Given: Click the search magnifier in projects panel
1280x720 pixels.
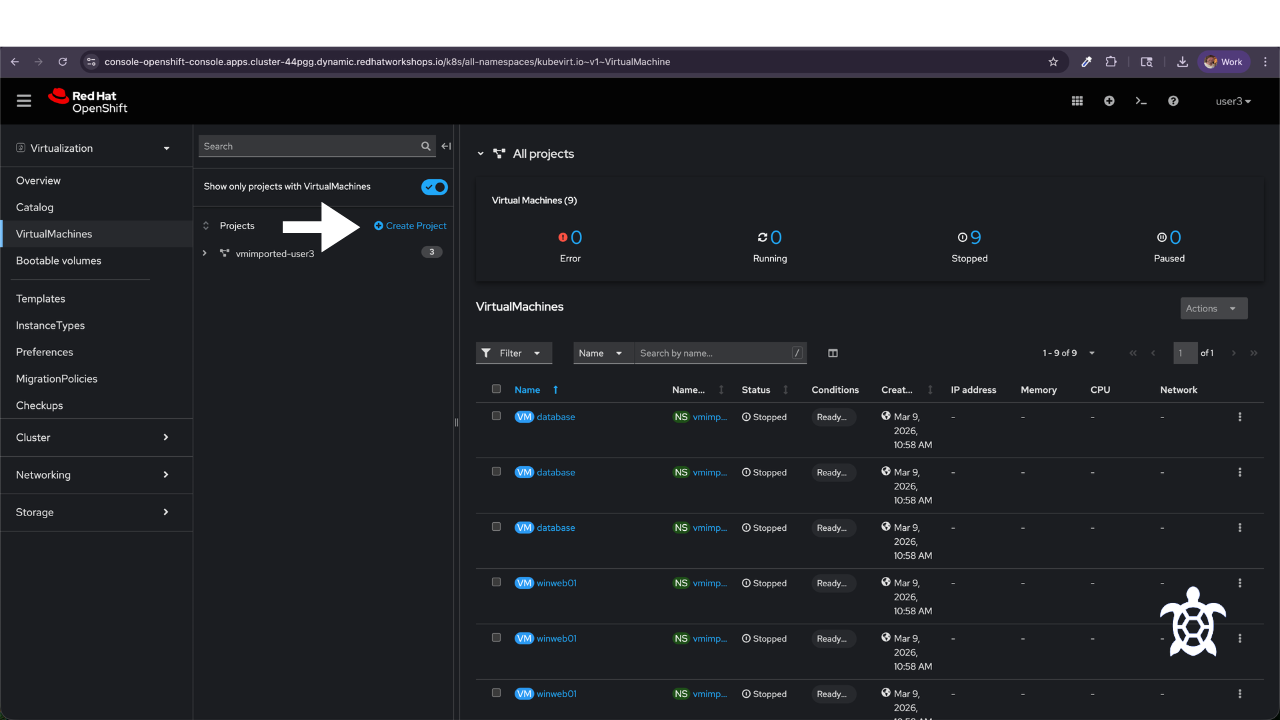Looking at the screenshot, I should [426, 146].
